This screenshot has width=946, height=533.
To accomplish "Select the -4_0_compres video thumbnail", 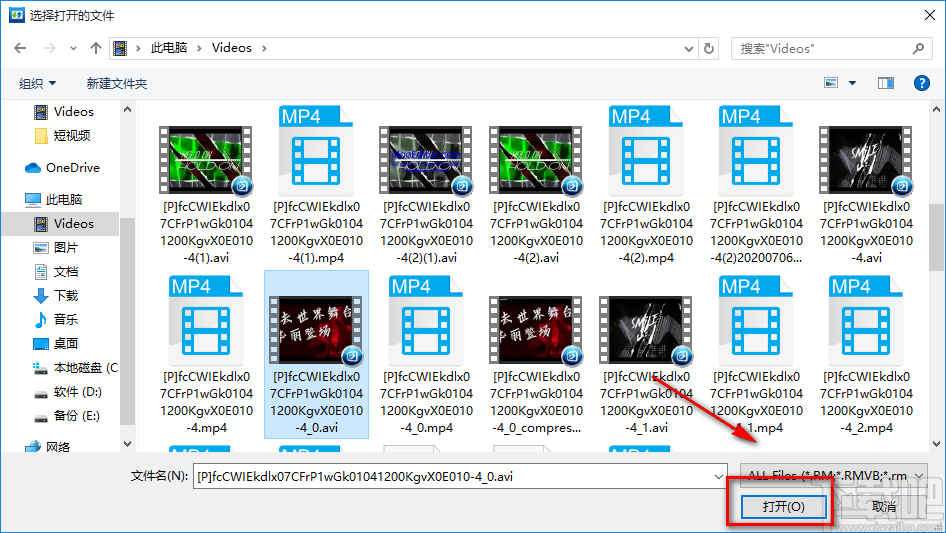I will [x=536, y=330].
